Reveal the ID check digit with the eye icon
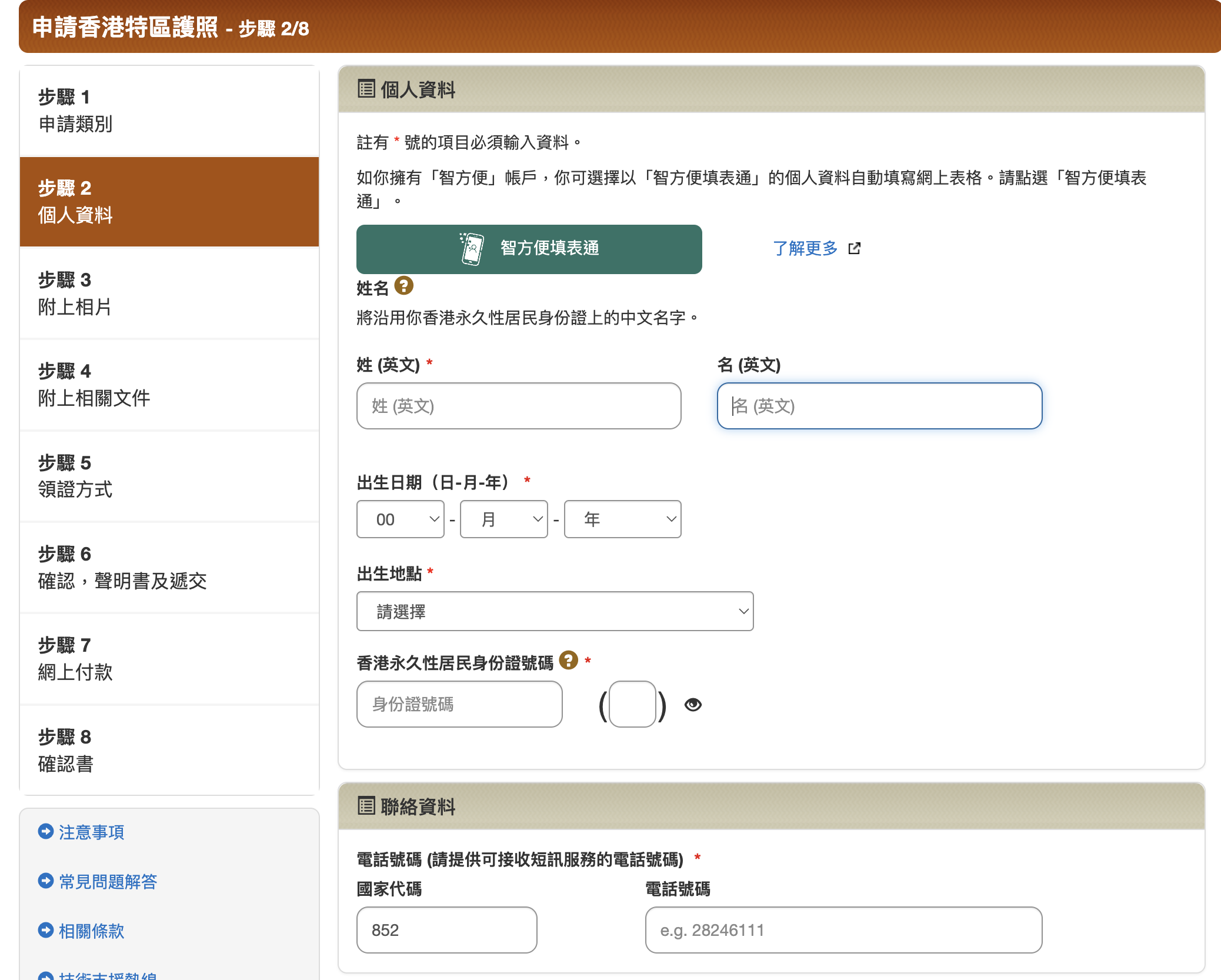 point(693,704)
